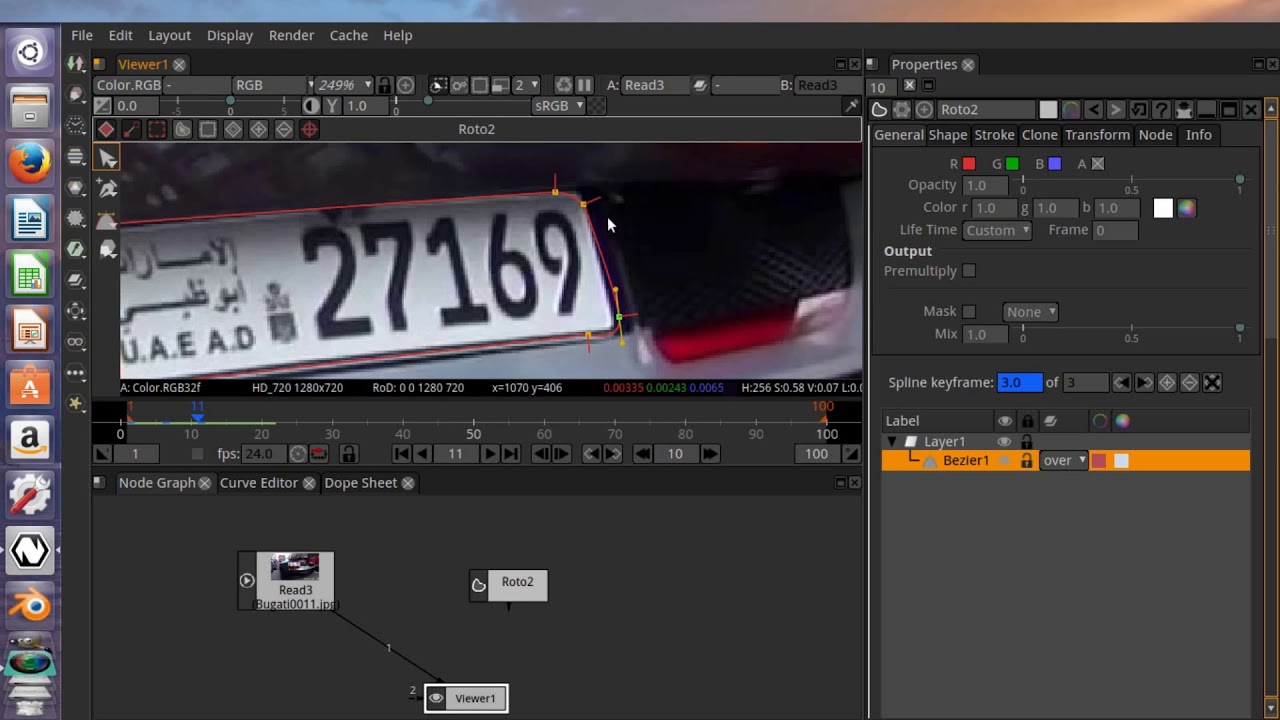Screen dimensions: 1280x720
Task: Add a spline keyframe
Action: [x=1167, y=382]
